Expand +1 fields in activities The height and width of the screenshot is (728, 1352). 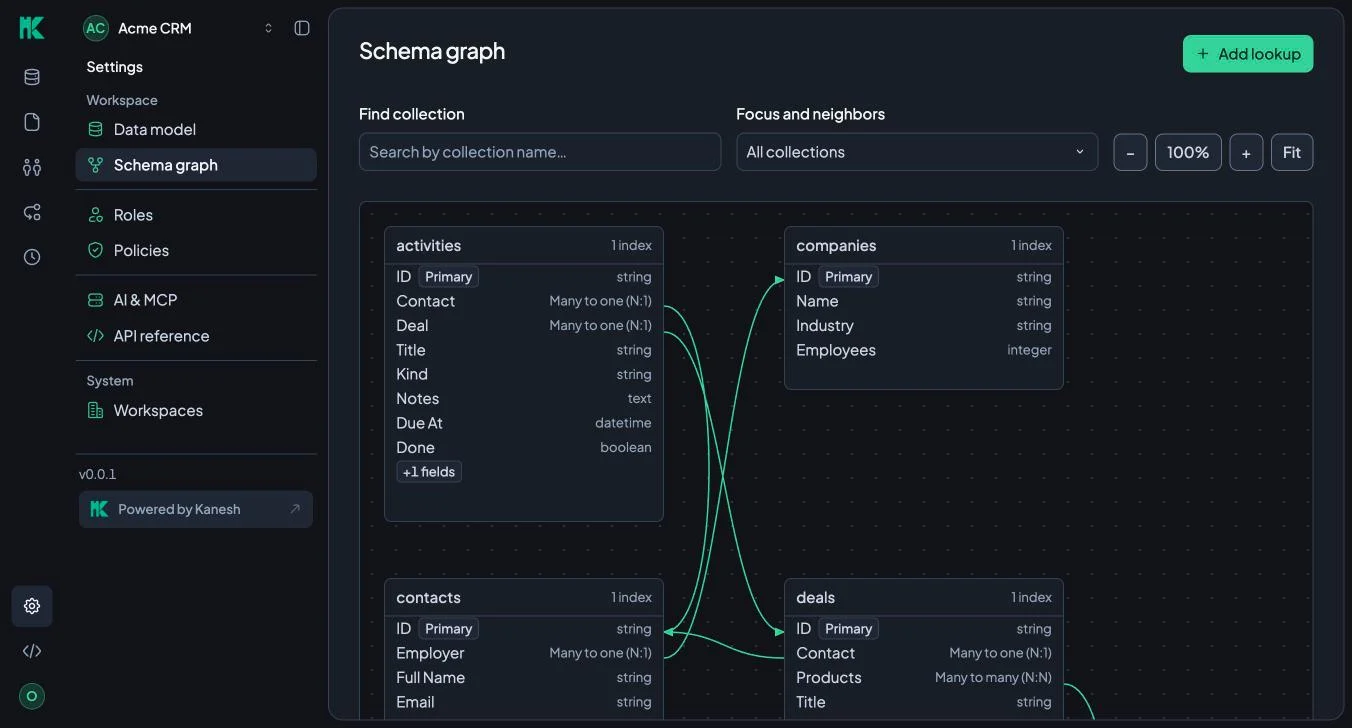tap(429, 472)
